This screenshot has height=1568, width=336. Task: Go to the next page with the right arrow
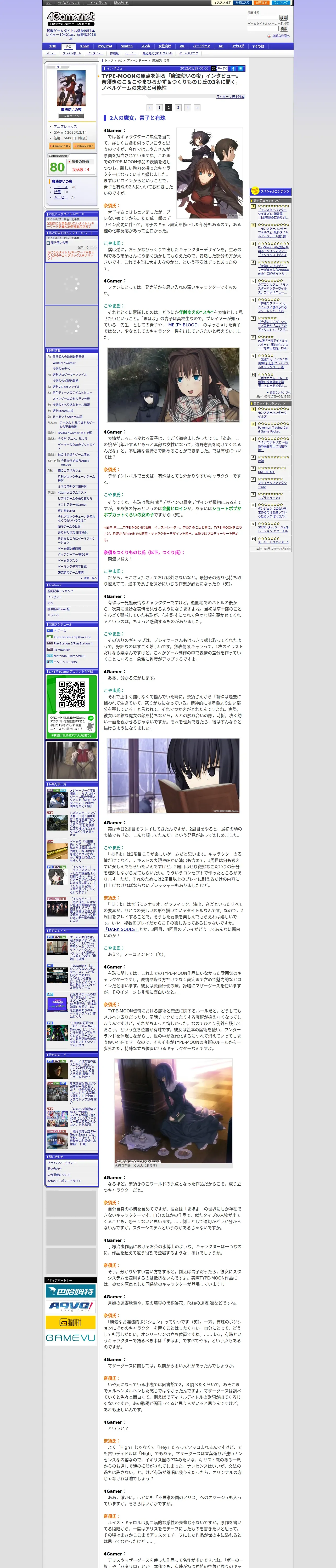tap(197, 108)
